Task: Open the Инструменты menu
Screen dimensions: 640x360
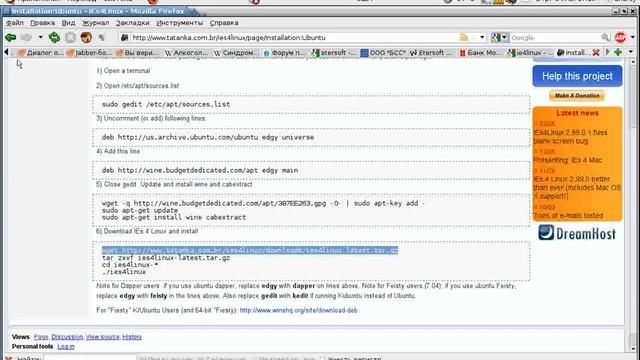Action: pyautogui.click(x=179, y=23)
